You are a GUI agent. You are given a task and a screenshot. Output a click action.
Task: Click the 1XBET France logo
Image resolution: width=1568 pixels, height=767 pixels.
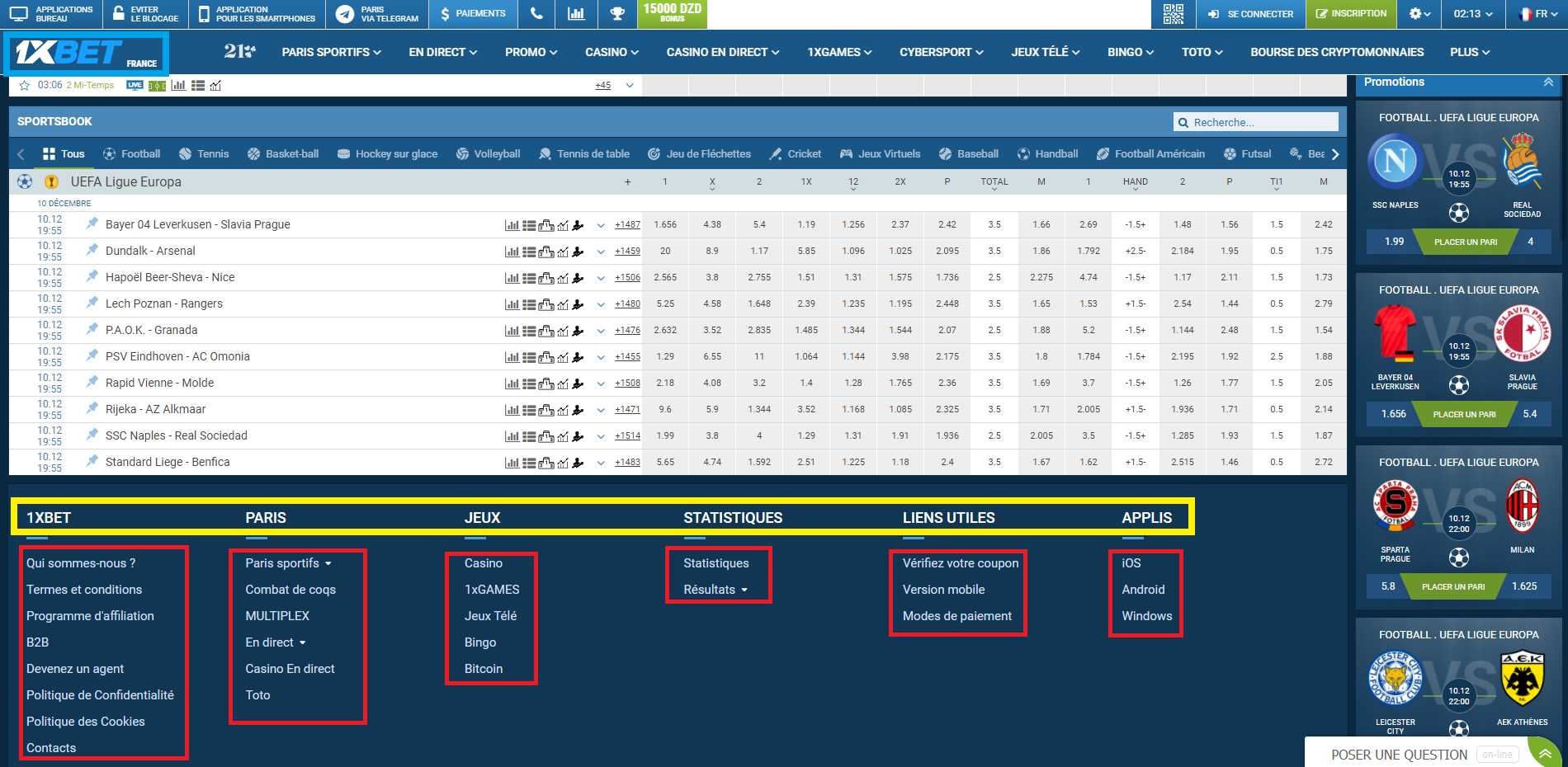coord(87,53)
